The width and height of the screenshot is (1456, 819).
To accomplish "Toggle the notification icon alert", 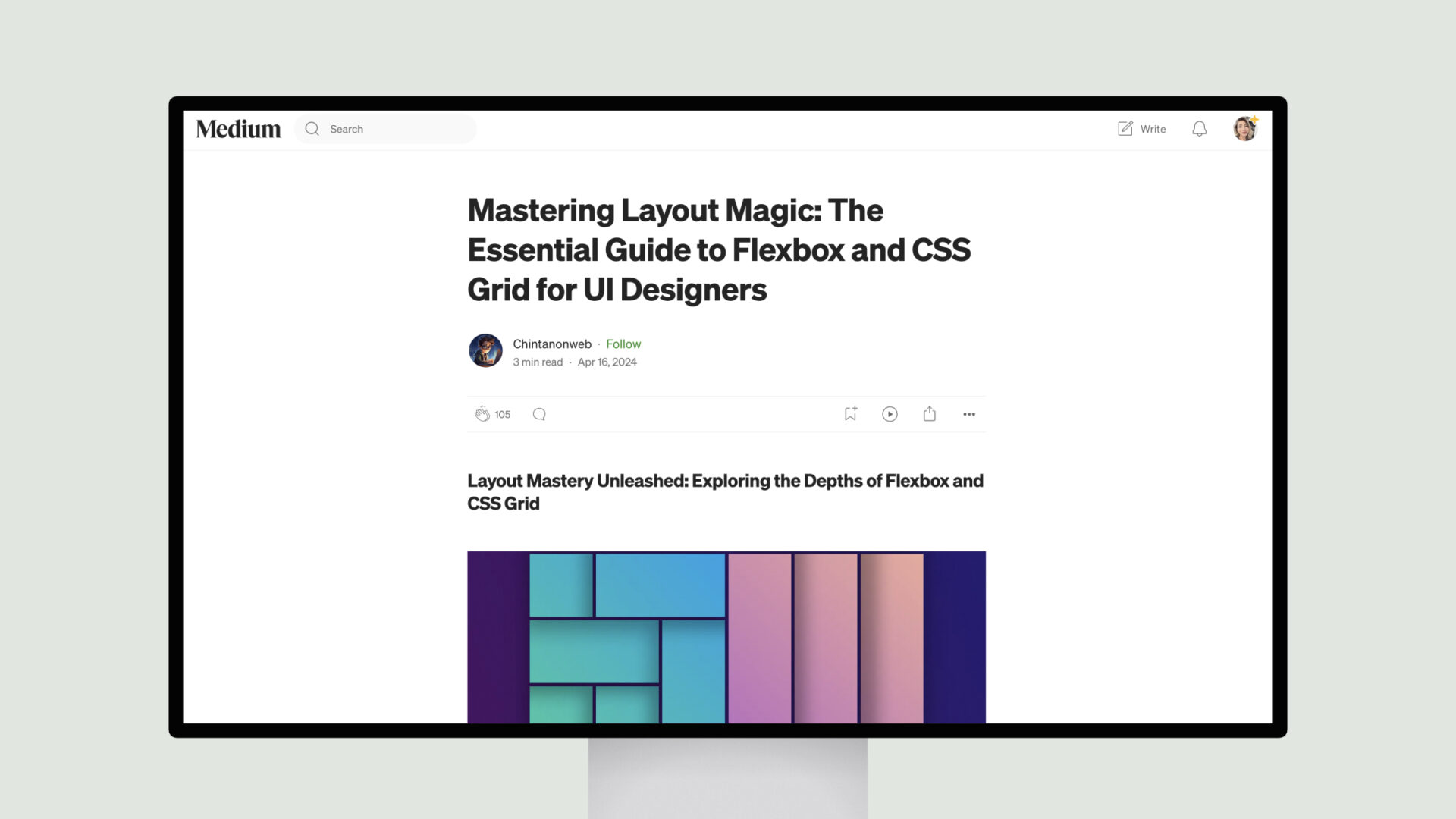I will coord(1199,128).
